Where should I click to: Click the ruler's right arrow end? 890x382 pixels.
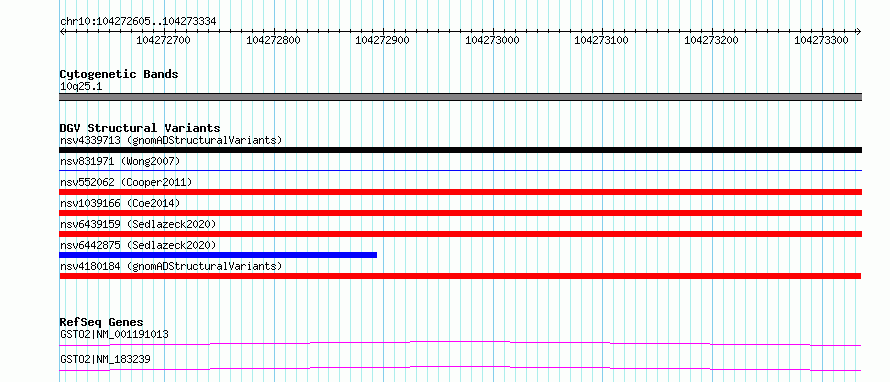click(858, 32)
